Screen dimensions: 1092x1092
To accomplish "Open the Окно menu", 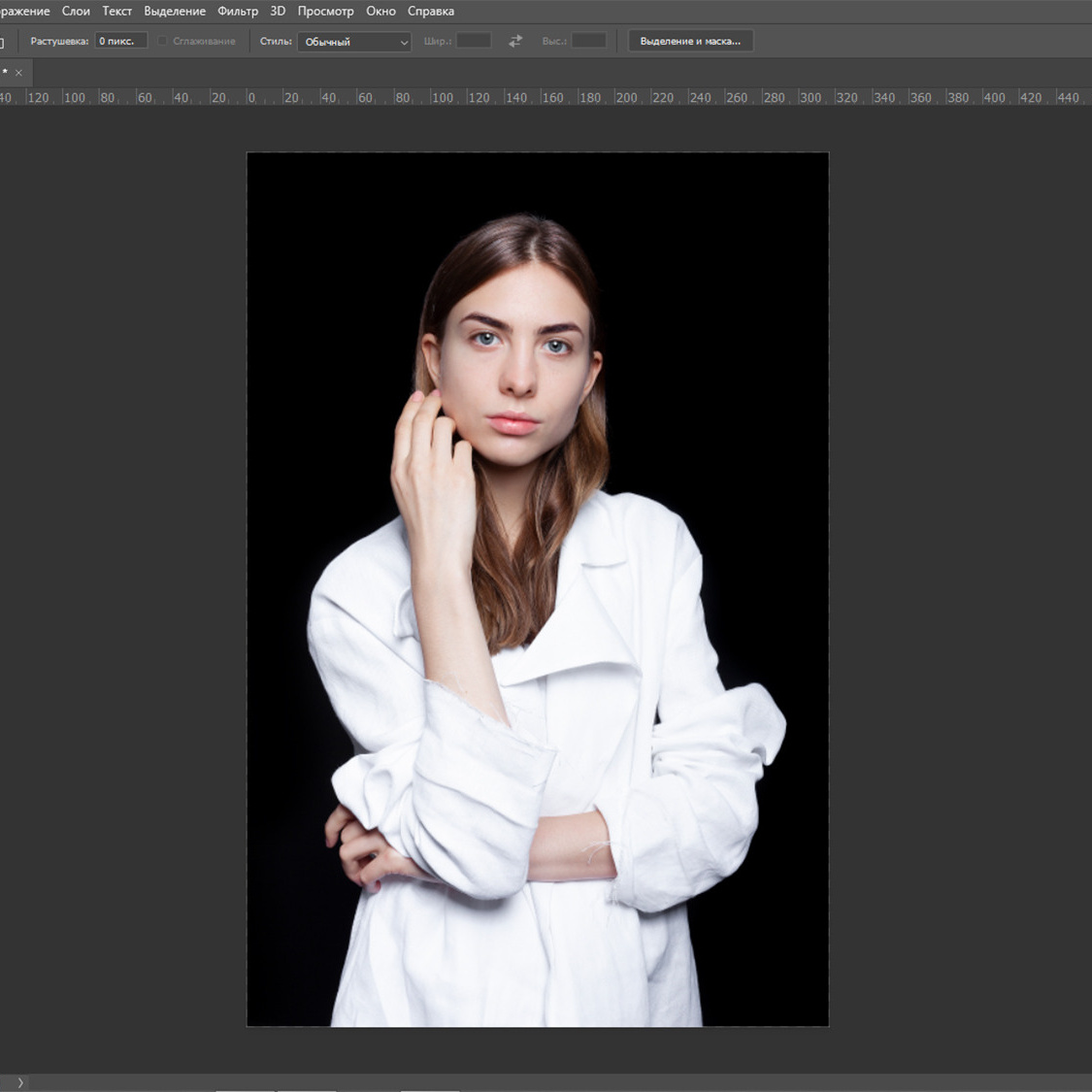I will tap(381, 11).
